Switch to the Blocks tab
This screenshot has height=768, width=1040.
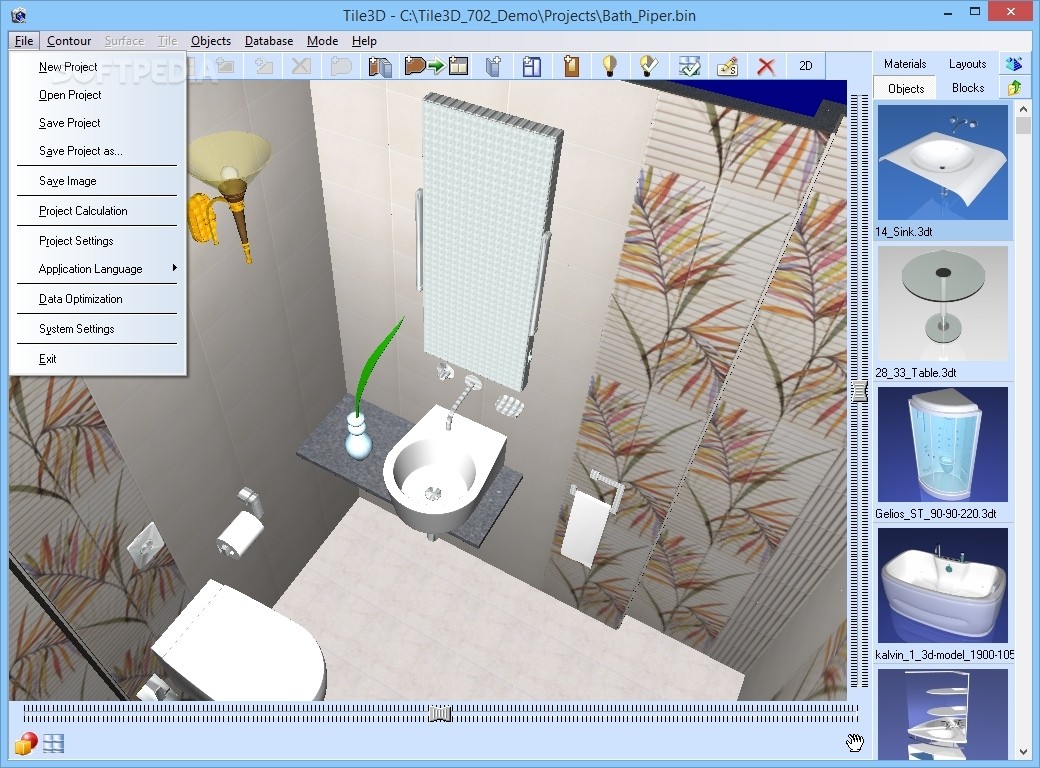tap(968, 88)
